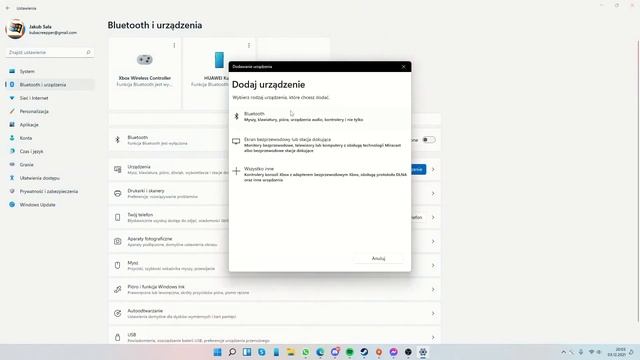The height and width of the screenshot is (360, 640).
Task: Show hidden tray icons chevron
Action: tap(564, 352)
